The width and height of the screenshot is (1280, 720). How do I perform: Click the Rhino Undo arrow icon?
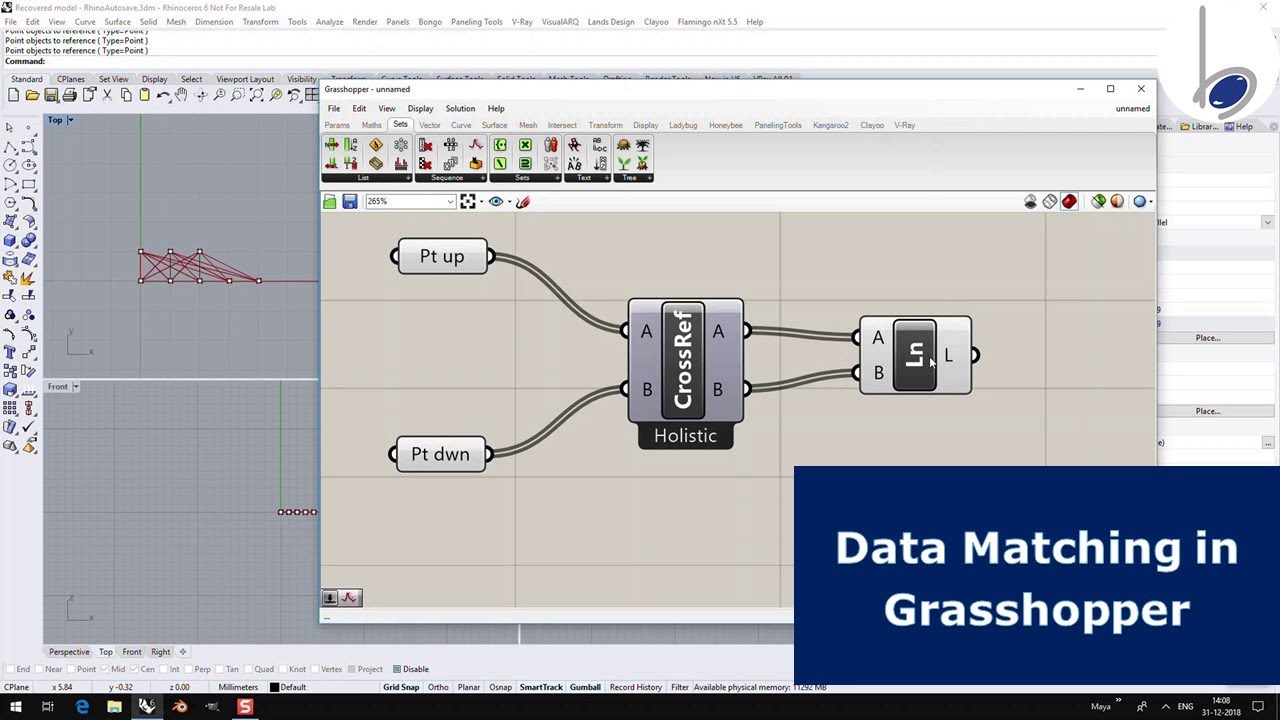pos(163,95)
